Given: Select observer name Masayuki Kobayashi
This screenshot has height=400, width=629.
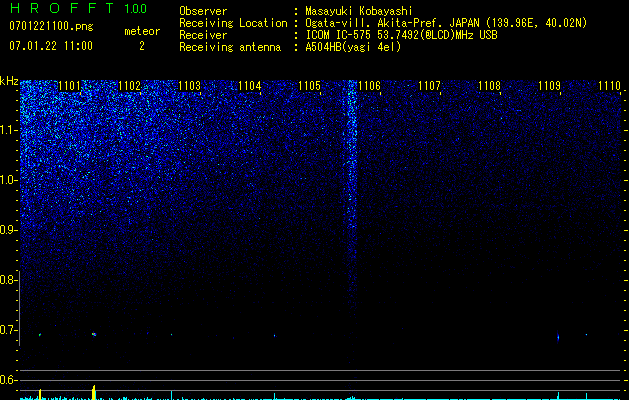Looking at the screenshot, I should (359, 11).
